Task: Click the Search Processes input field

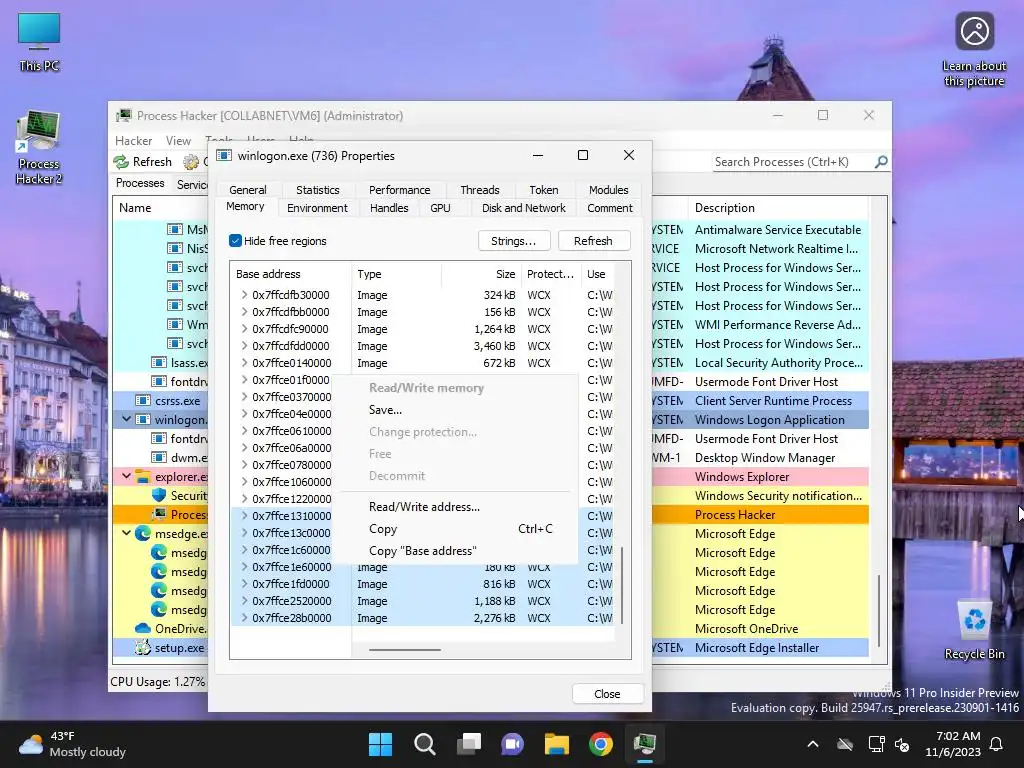Action: tap(793, 161)
